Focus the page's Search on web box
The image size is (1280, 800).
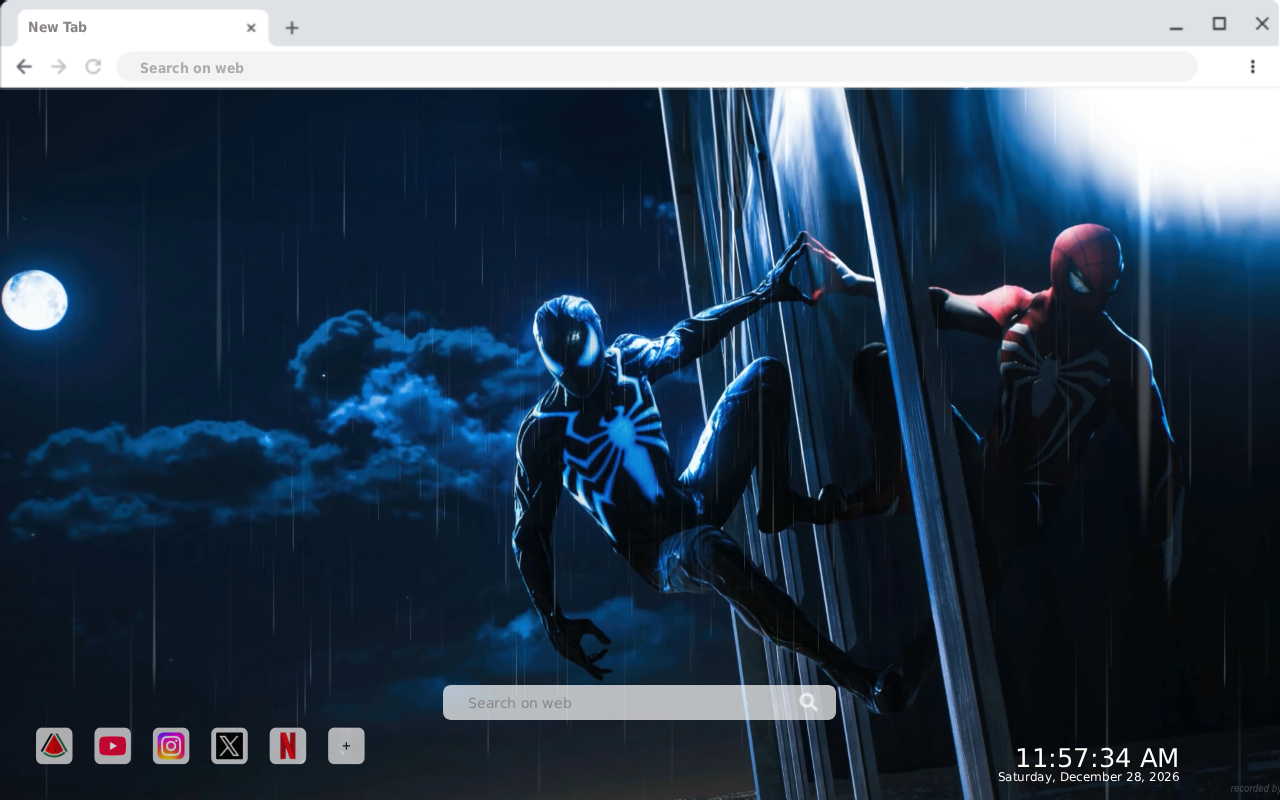[x=639, y=703]
